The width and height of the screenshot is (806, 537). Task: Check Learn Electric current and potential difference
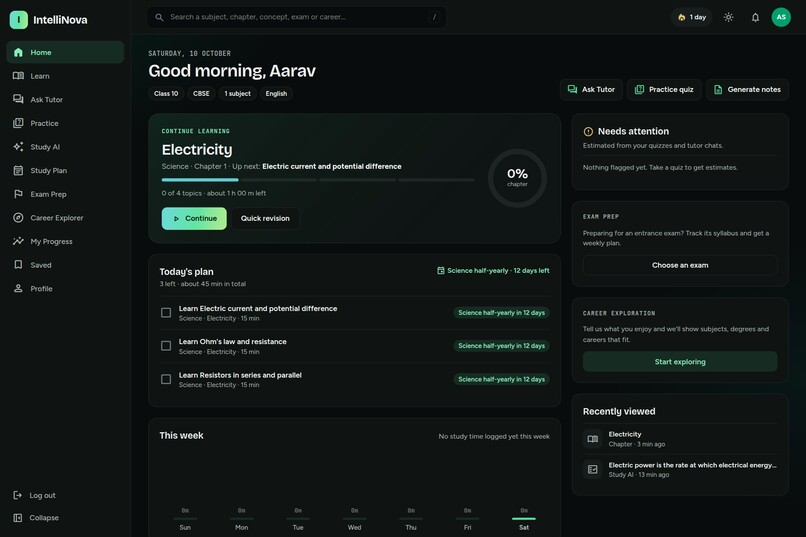pos(166,313)
